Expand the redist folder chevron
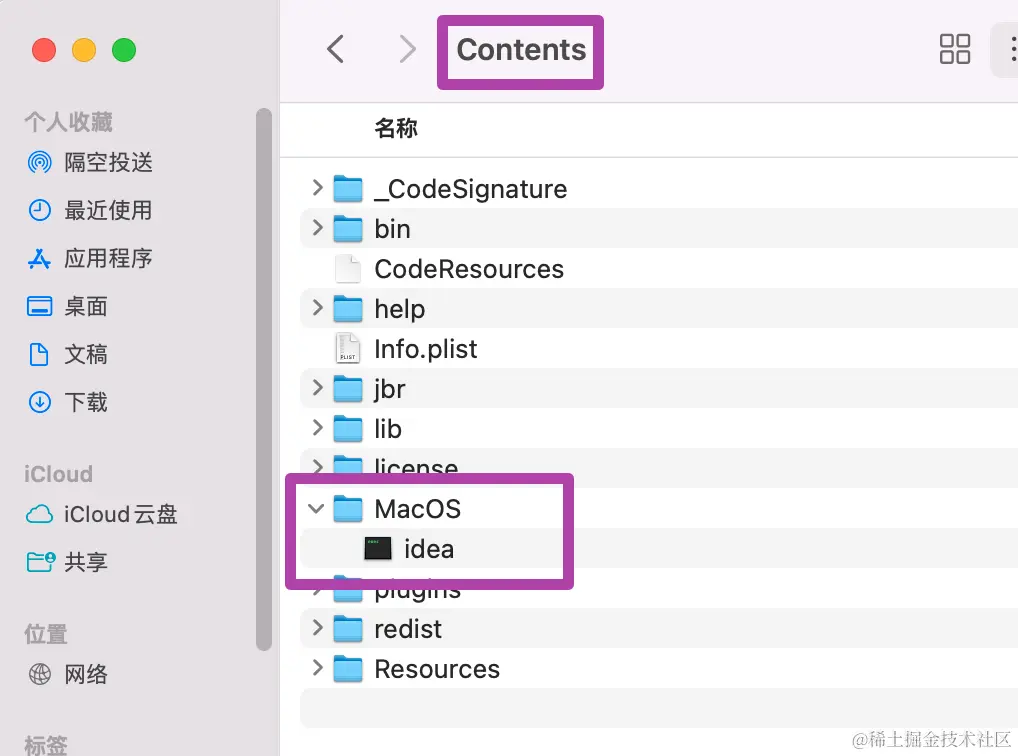The height and width of the screenshot is (756, 1018). [x=317, y=627]
